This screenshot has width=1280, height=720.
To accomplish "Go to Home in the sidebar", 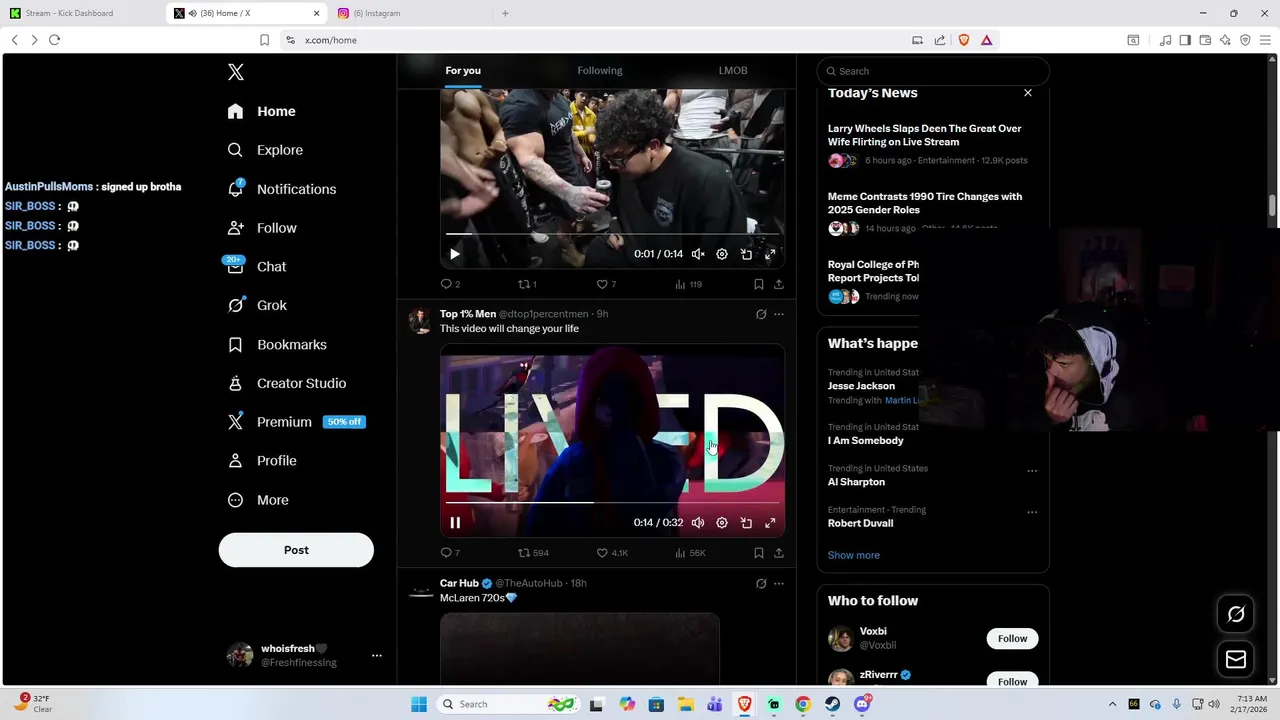I will pos(261,111).
